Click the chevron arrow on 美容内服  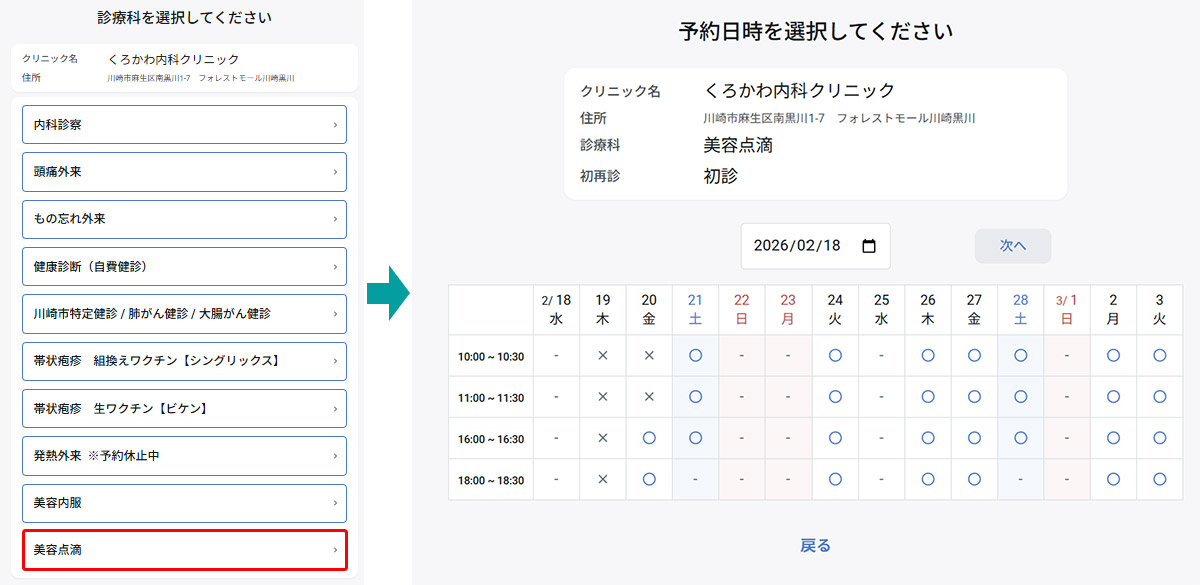tap(338, 503)
